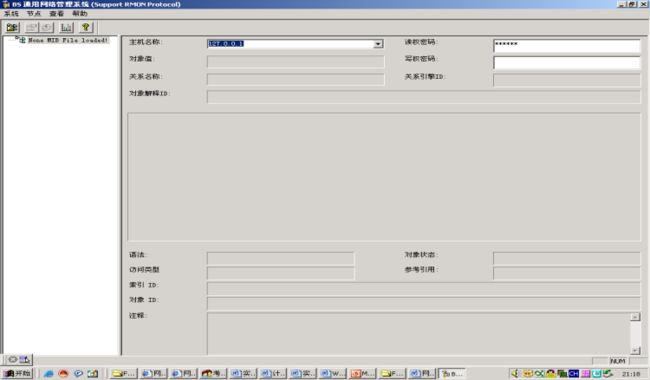Click the 语法 syntax field
Image resolution: width=650 pixels, height=380 pixels.
[281, 258]
